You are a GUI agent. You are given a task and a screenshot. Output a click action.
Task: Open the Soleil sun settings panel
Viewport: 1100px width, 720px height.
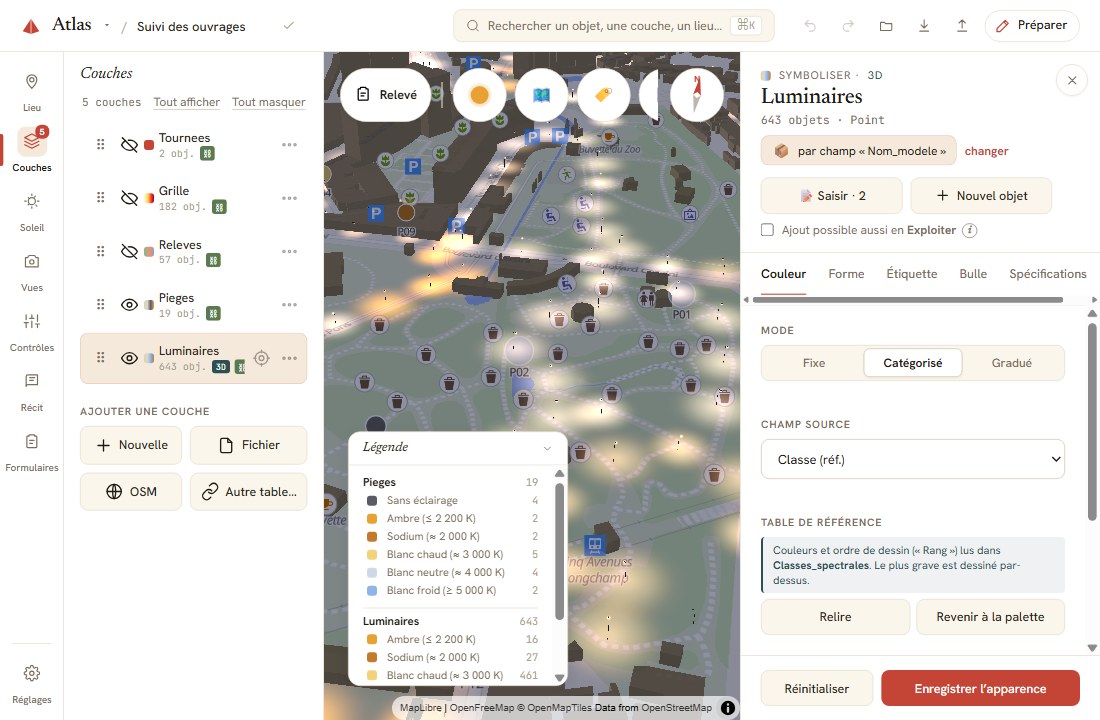click(32, 212)
